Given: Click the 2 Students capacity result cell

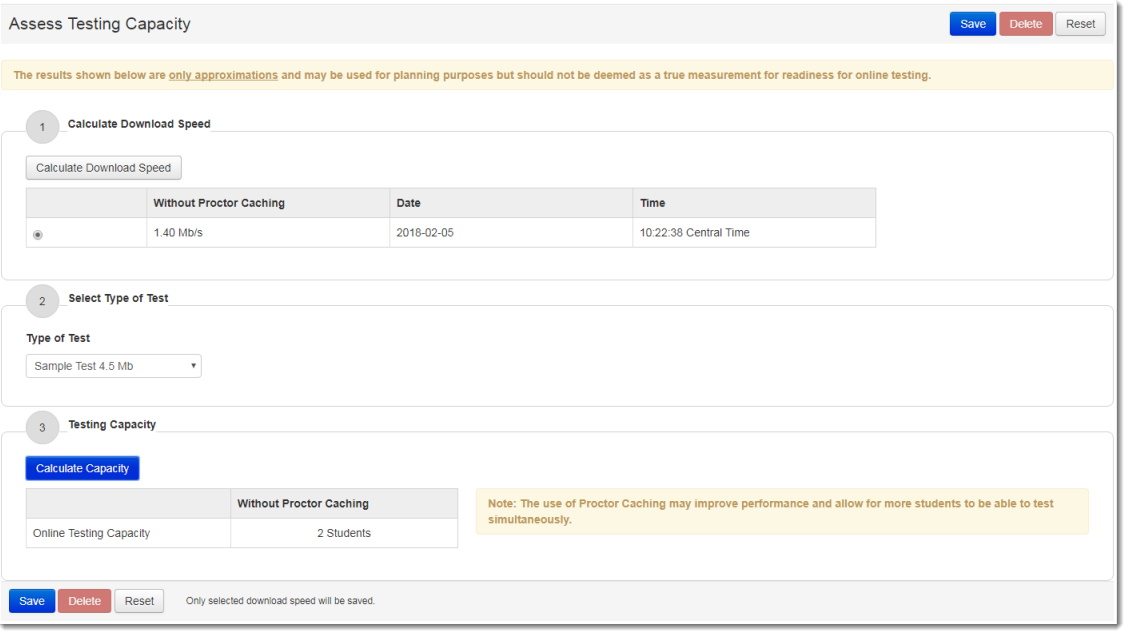Looking at the screenshot, I should pos(344,533).
